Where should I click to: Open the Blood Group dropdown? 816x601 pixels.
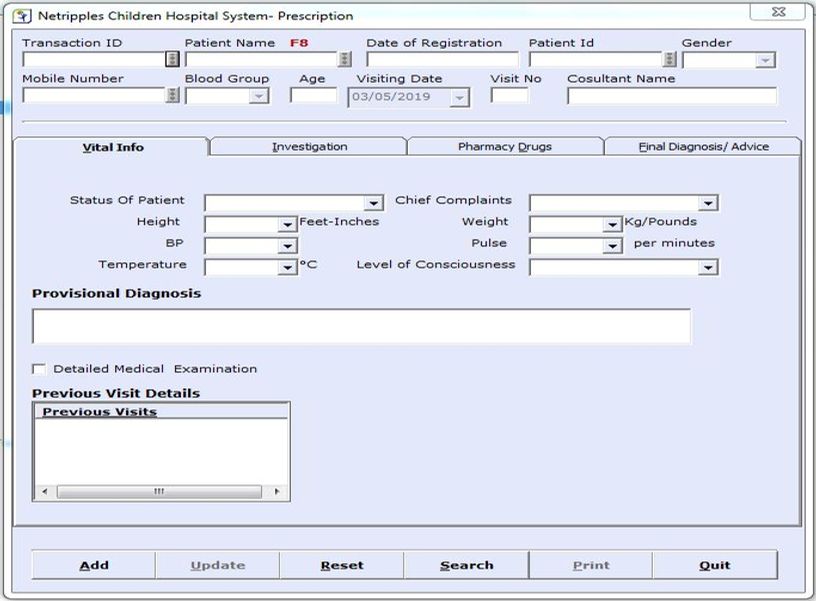[x=258, y=96]
